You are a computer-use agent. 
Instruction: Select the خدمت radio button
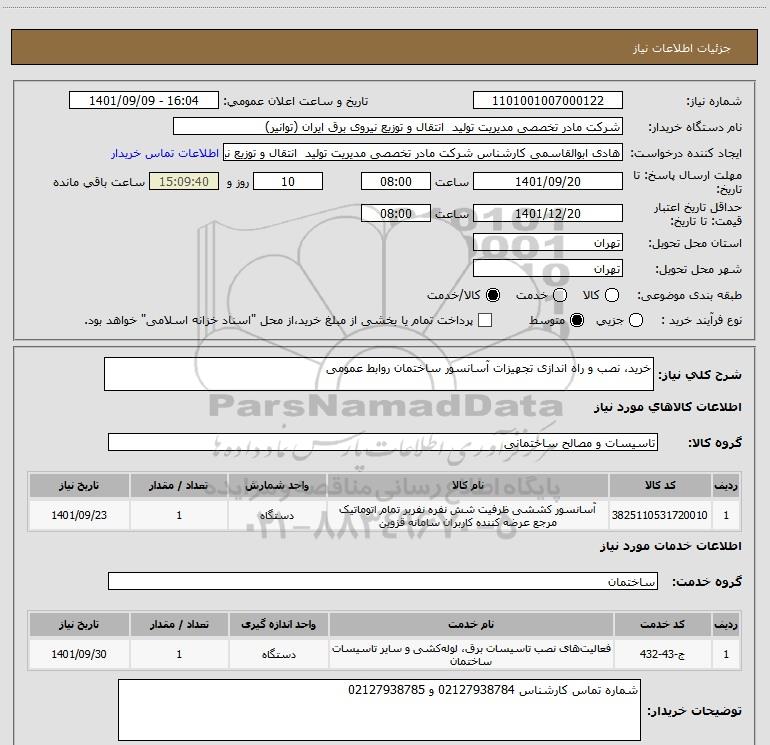560,295
